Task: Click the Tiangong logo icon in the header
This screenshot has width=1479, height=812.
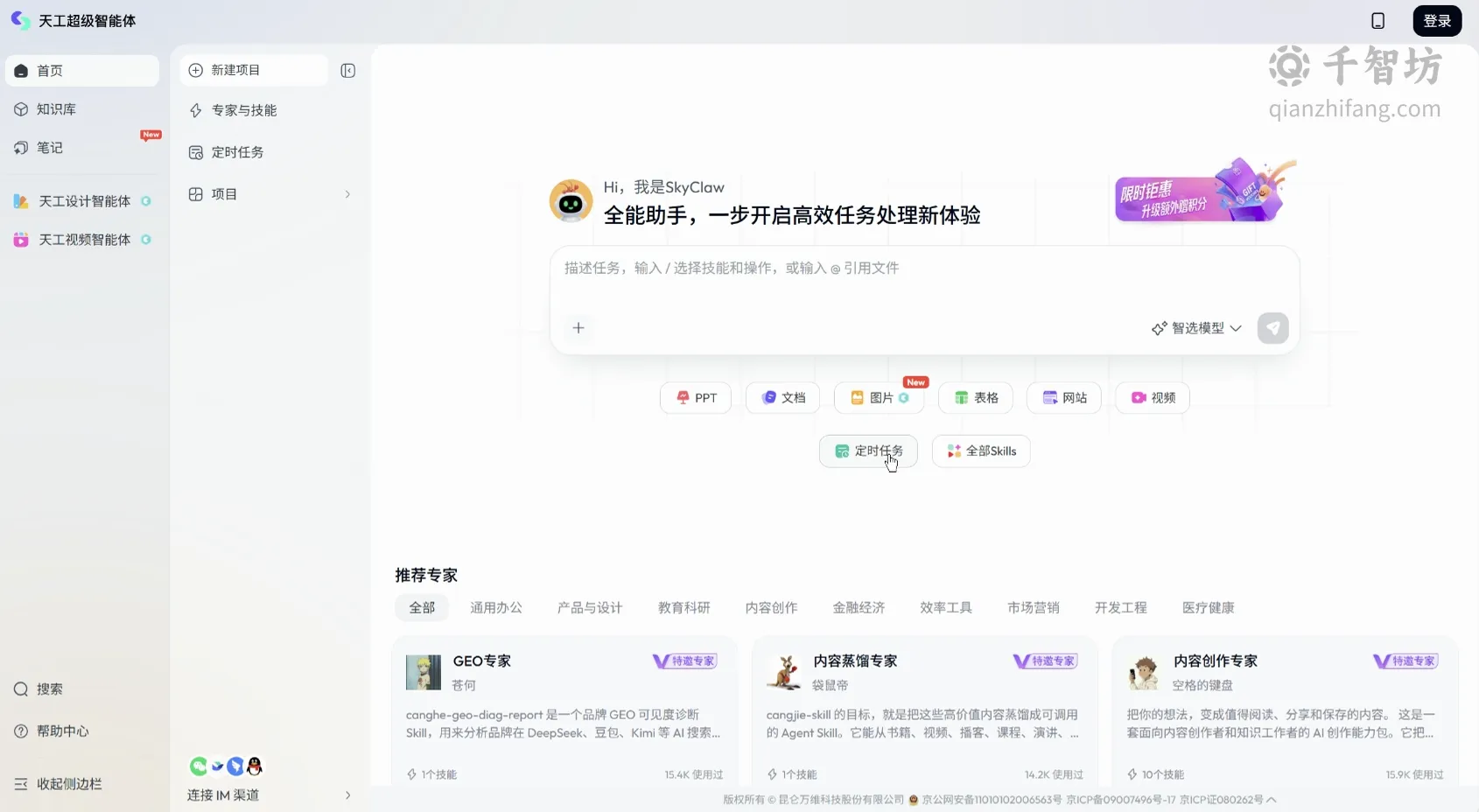Action: point(21,20)
